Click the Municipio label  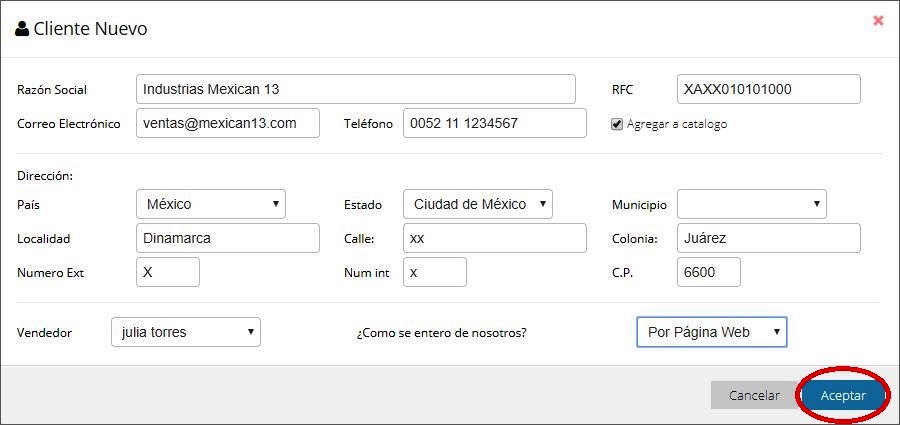coord(639,204)
